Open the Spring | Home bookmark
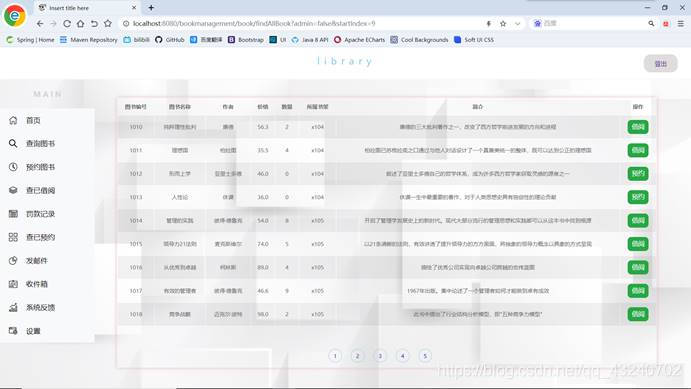 [30, 40]
